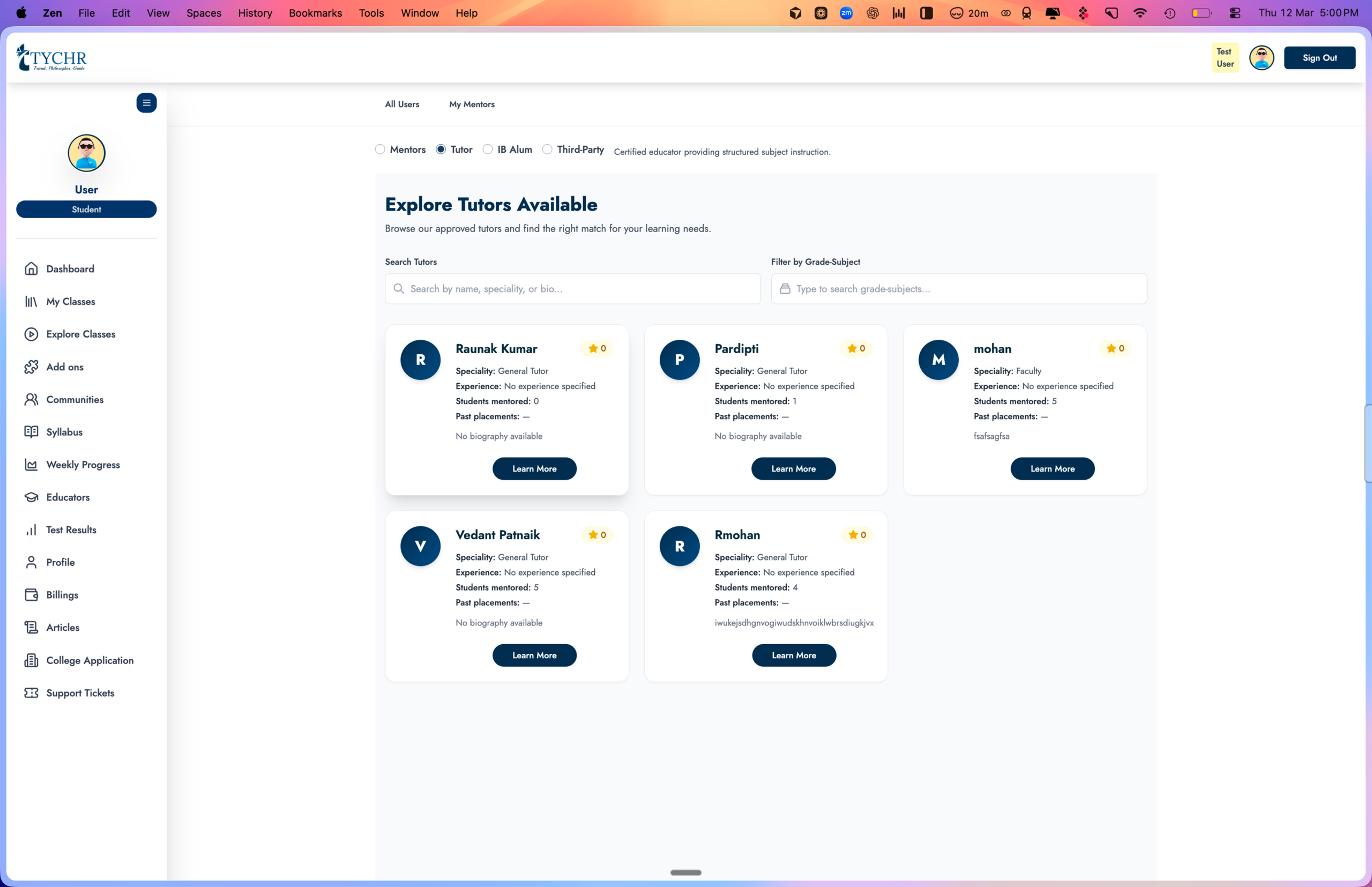The height and width of the screenshot is (887, 1372).
Task: Click the sidebar collapse hamburger icon
Action: (146, 103)
